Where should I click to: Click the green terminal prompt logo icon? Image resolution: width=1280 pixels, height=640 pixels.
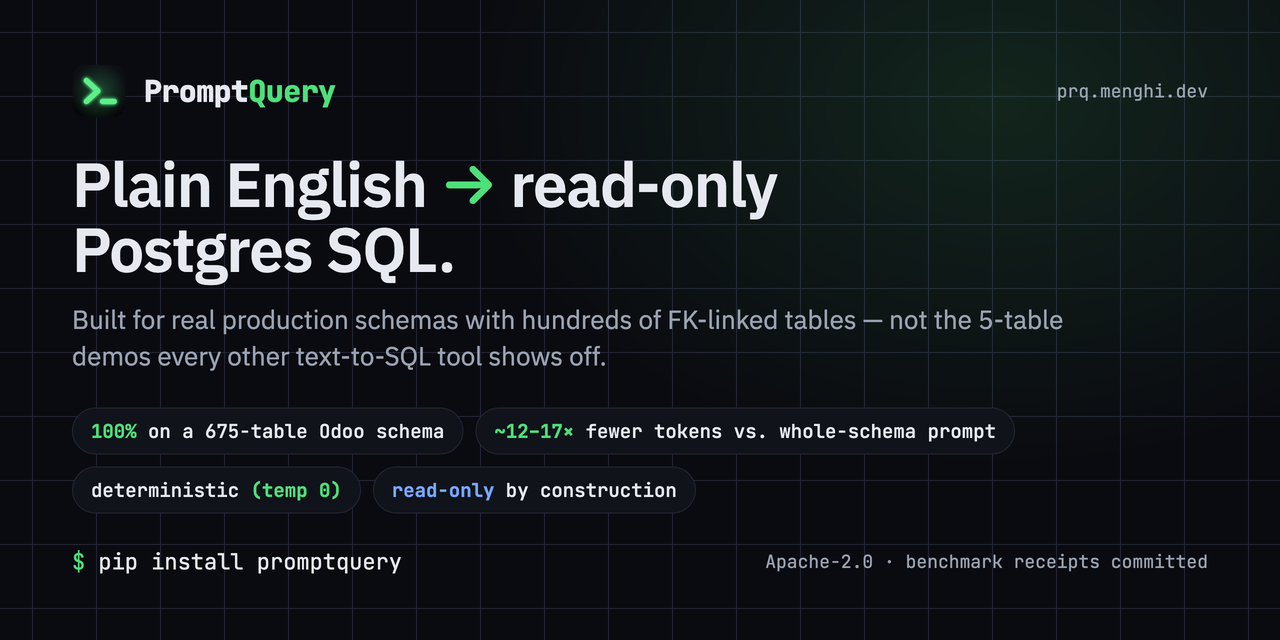(99, 92)
